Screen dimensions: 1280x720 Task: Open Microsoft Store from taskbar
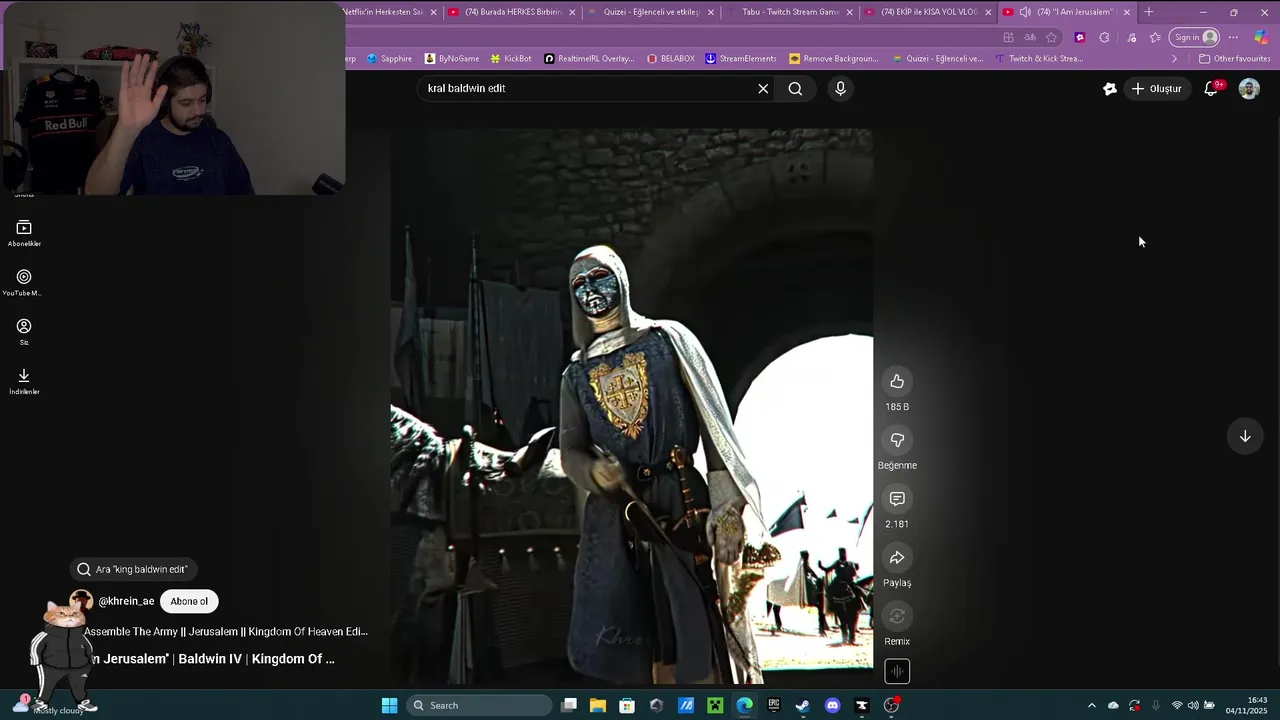pyautogui.click(x=627, y=705)
